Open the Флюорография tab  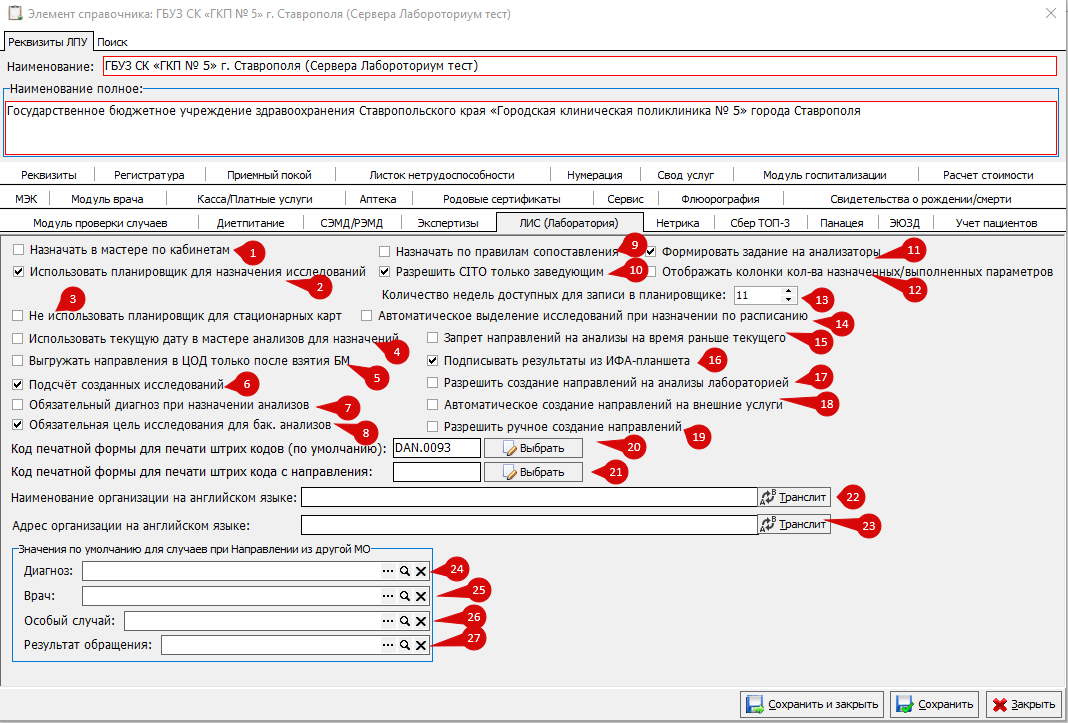tap(720, 200)
